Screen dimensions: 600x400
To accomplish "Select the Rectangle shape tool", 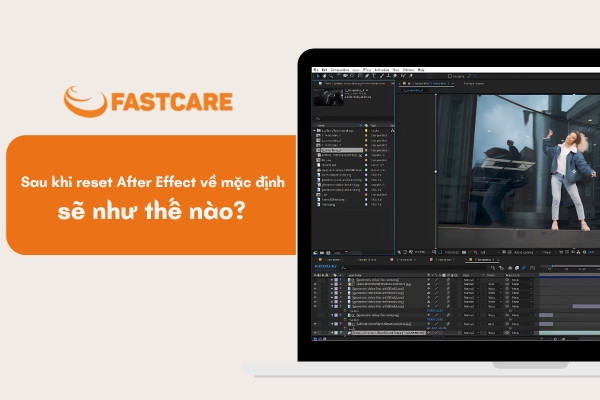I will 359,76.
